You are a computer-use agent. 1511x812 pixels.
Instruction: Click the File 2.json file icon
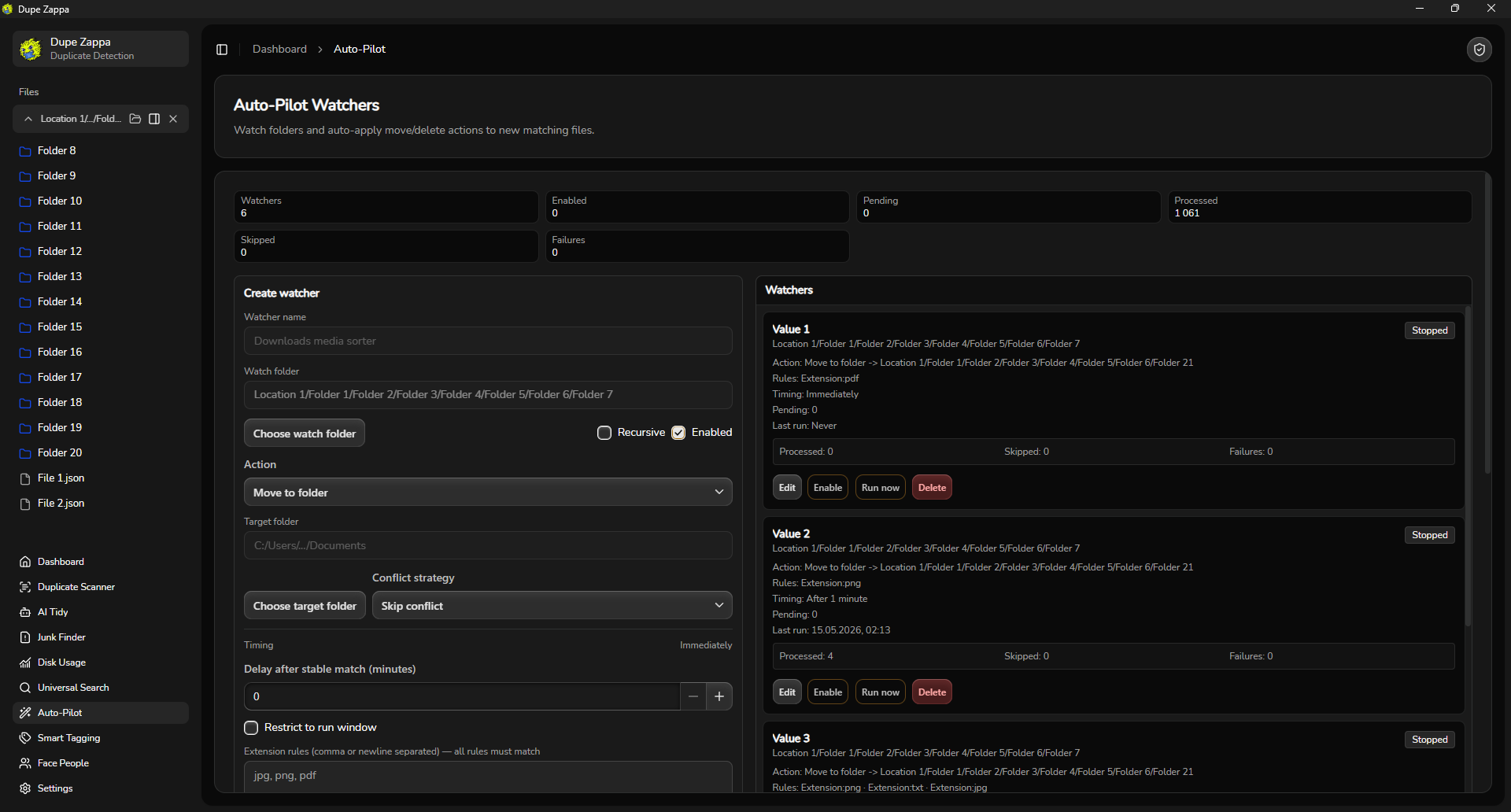coord(25,504)
